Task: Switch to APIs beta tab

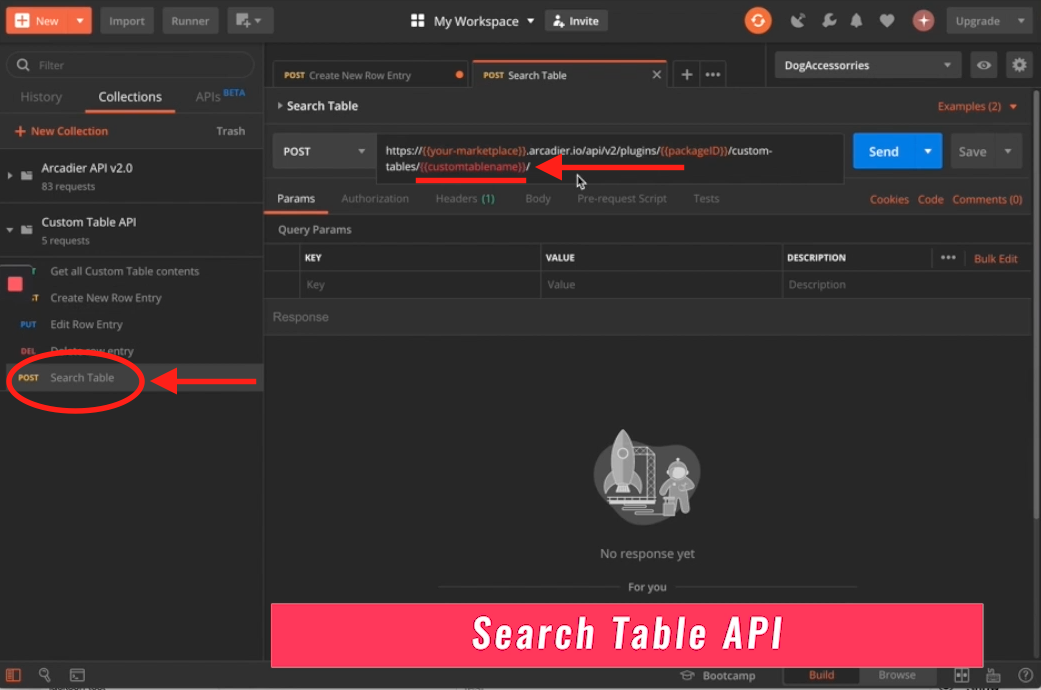Action: [220, 96]
